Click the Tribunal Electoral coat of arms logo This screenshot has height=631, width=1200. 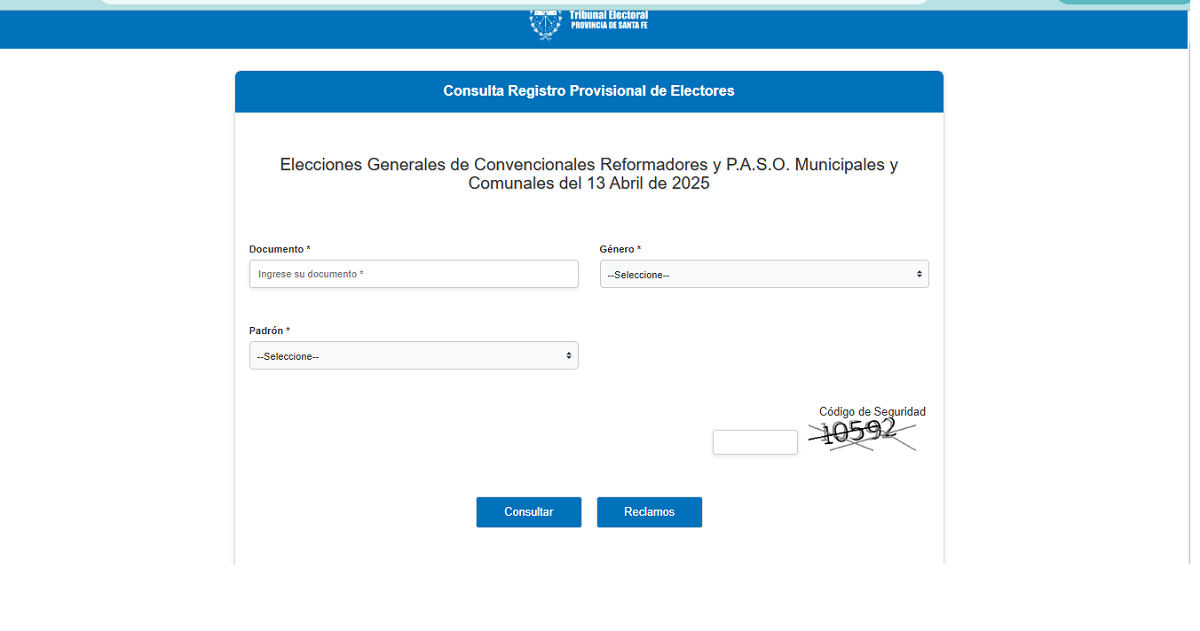tap(545, 23)
